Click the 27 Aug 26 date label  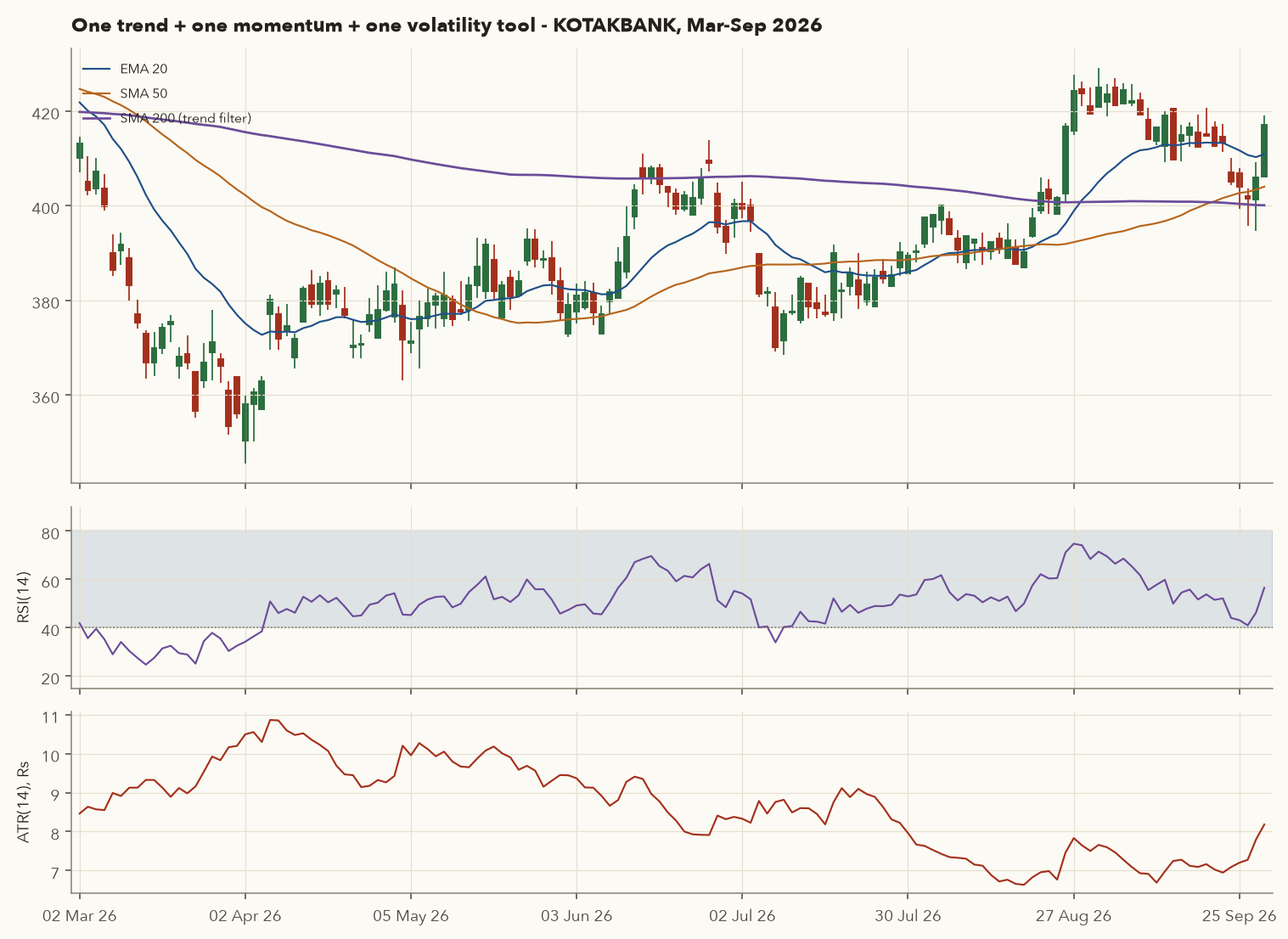(1073, 916)
